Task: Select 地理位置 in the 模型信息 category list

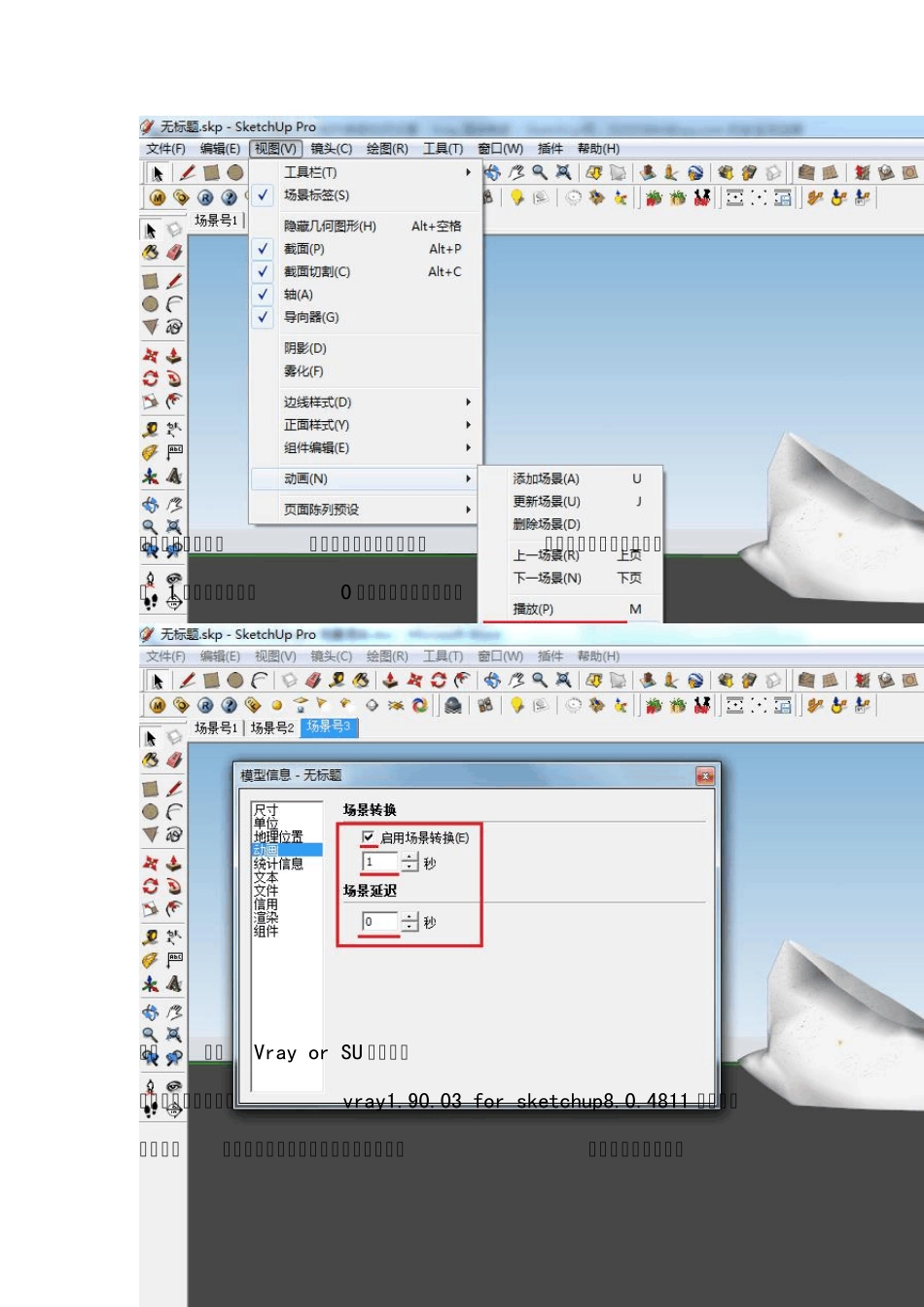Action: click(x=287, y=836)
